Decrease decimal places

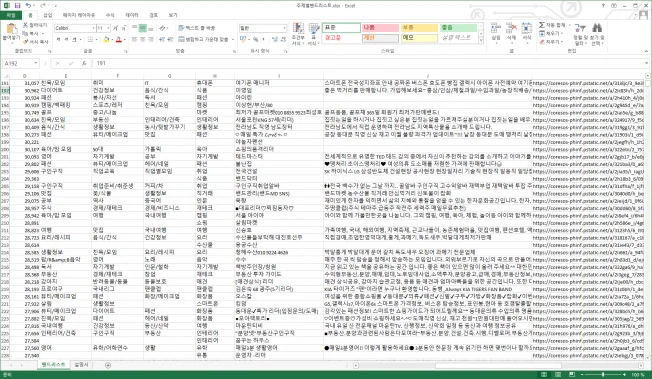pyautogui.click(x=282, y=40)
